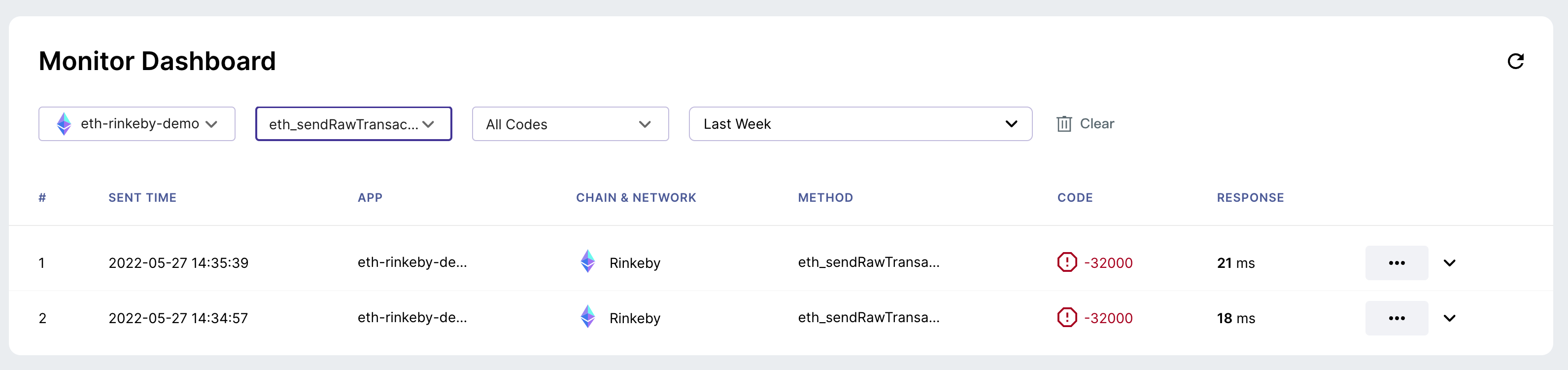Click the Ethereum icon in the eth-rinkeby-demo filter
The width and height of the screenshot is (1568, 370).
coord(64,124)
